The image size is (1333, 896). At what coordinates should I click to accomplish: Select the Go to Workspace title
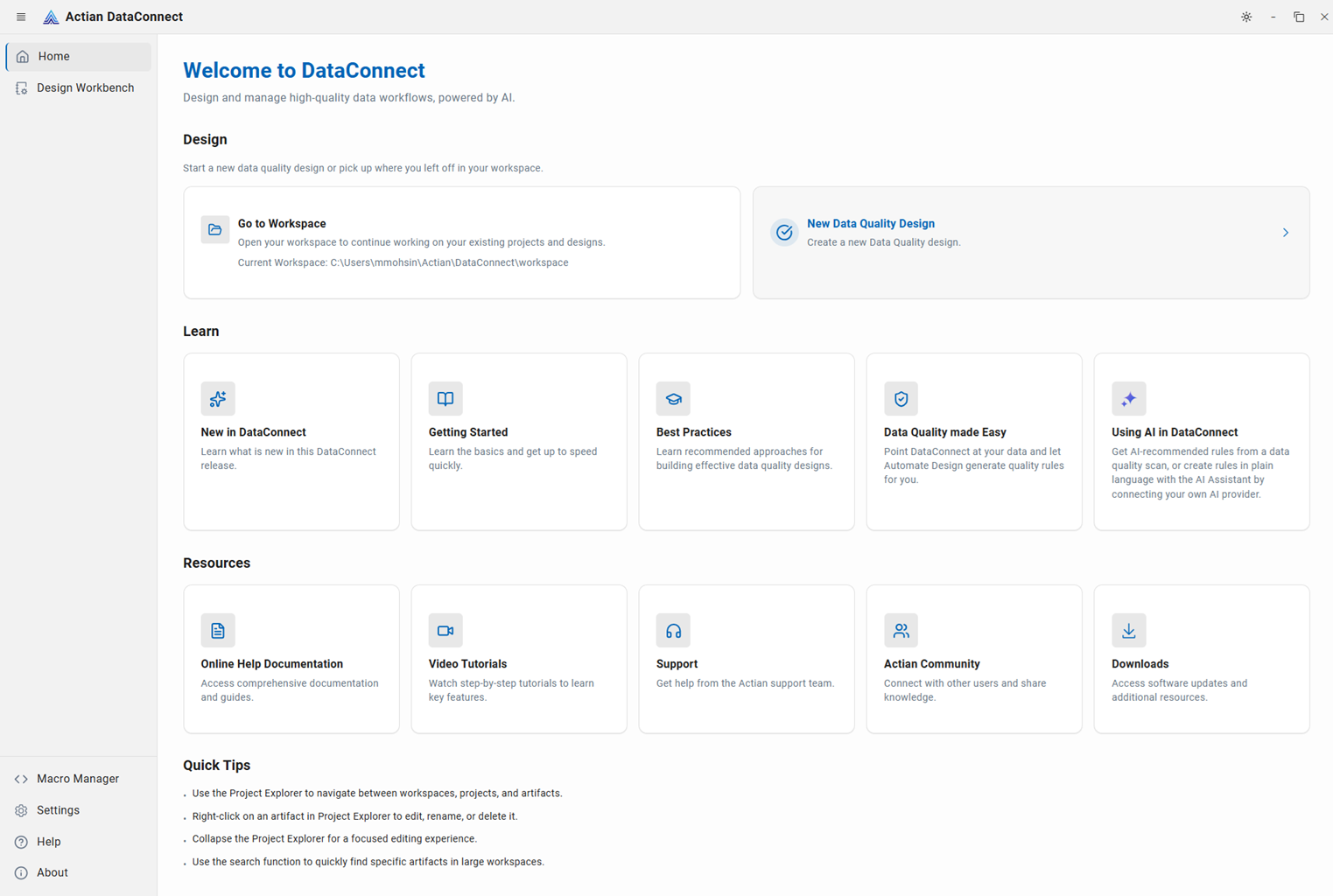(x=282, y=224)
